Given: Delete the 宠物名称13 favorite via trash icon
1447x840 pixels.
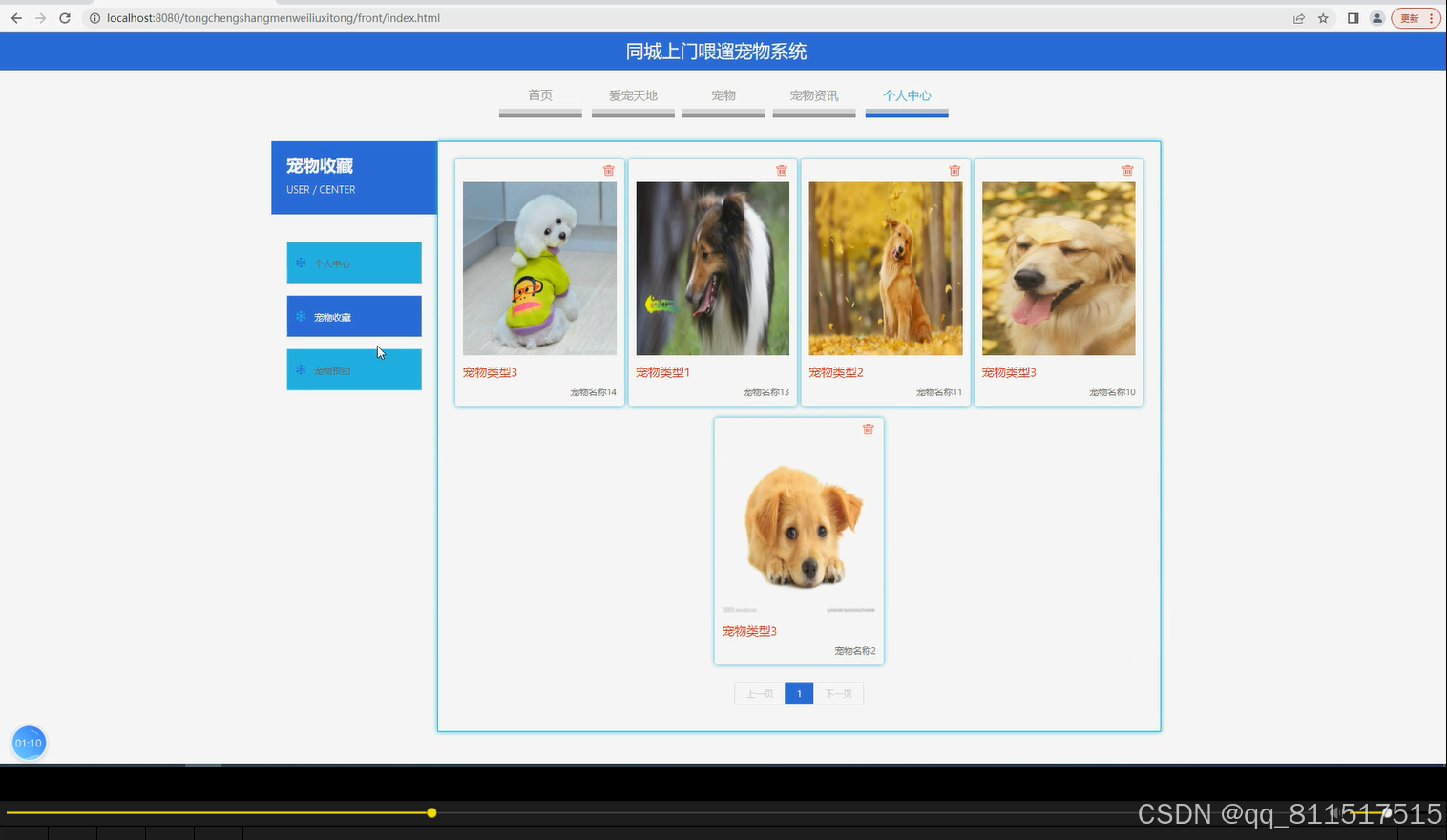Looking at the screenshot, I should tap(782, 171).
